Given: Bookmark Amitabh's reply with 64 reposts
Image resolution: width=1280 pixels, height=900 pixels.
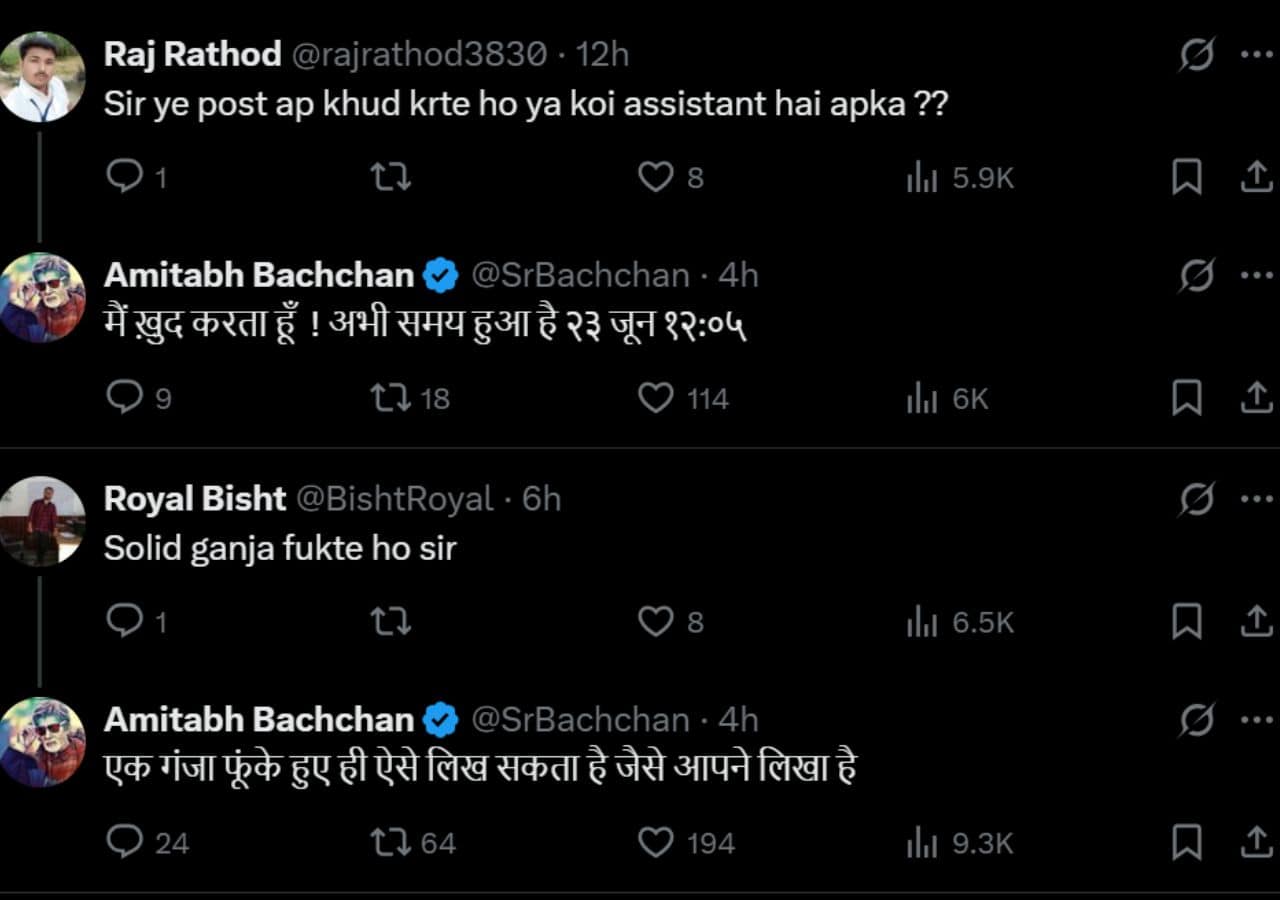Looking at the screenshot, I should click(1186, 843).
